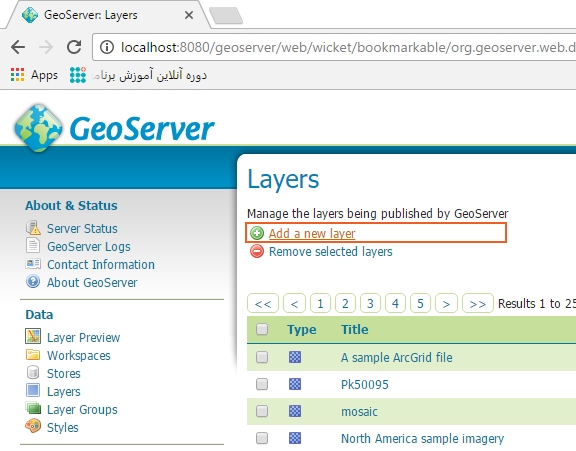The height and width of the screenshot is (451, 576).
Task: Open the Workspaces link
Action: click(79, 355)
